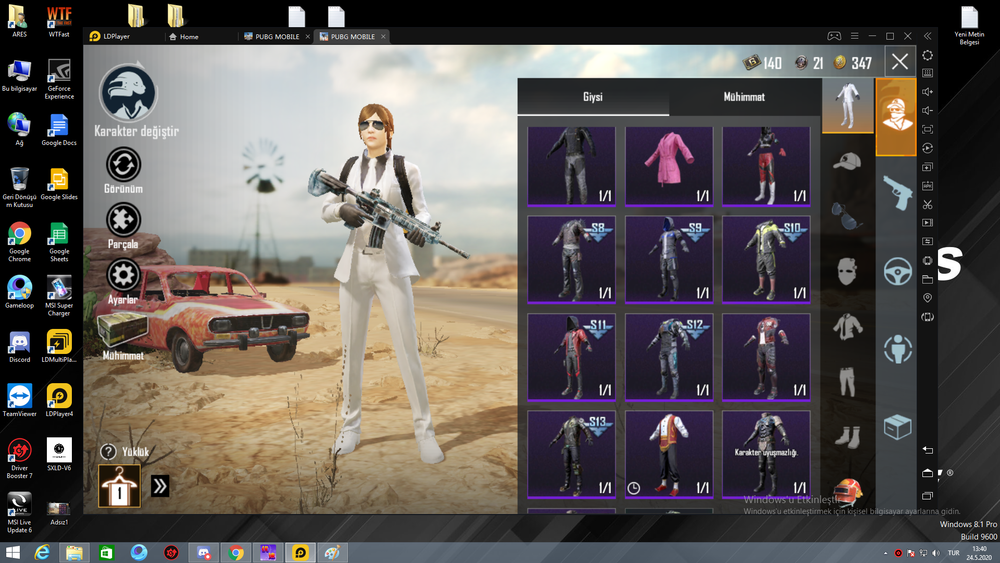Select the S12 season outfit
This screenshot has width=1000, height=563.
pyautogui.click(x=669, y=357)
